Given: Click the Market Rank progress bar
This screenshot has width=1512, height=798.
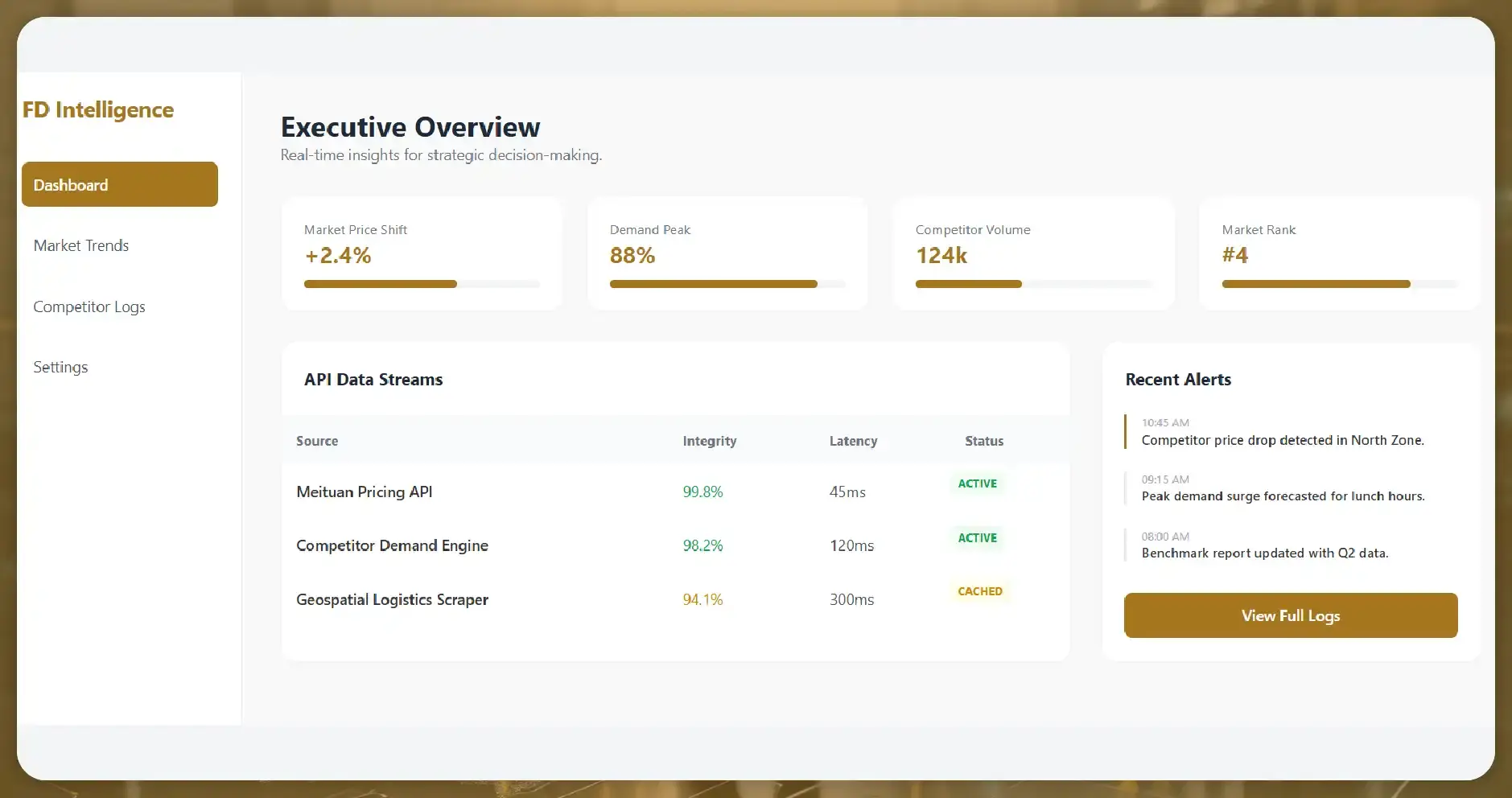Looking at the screenshot, I should (x=1340, y=284).
